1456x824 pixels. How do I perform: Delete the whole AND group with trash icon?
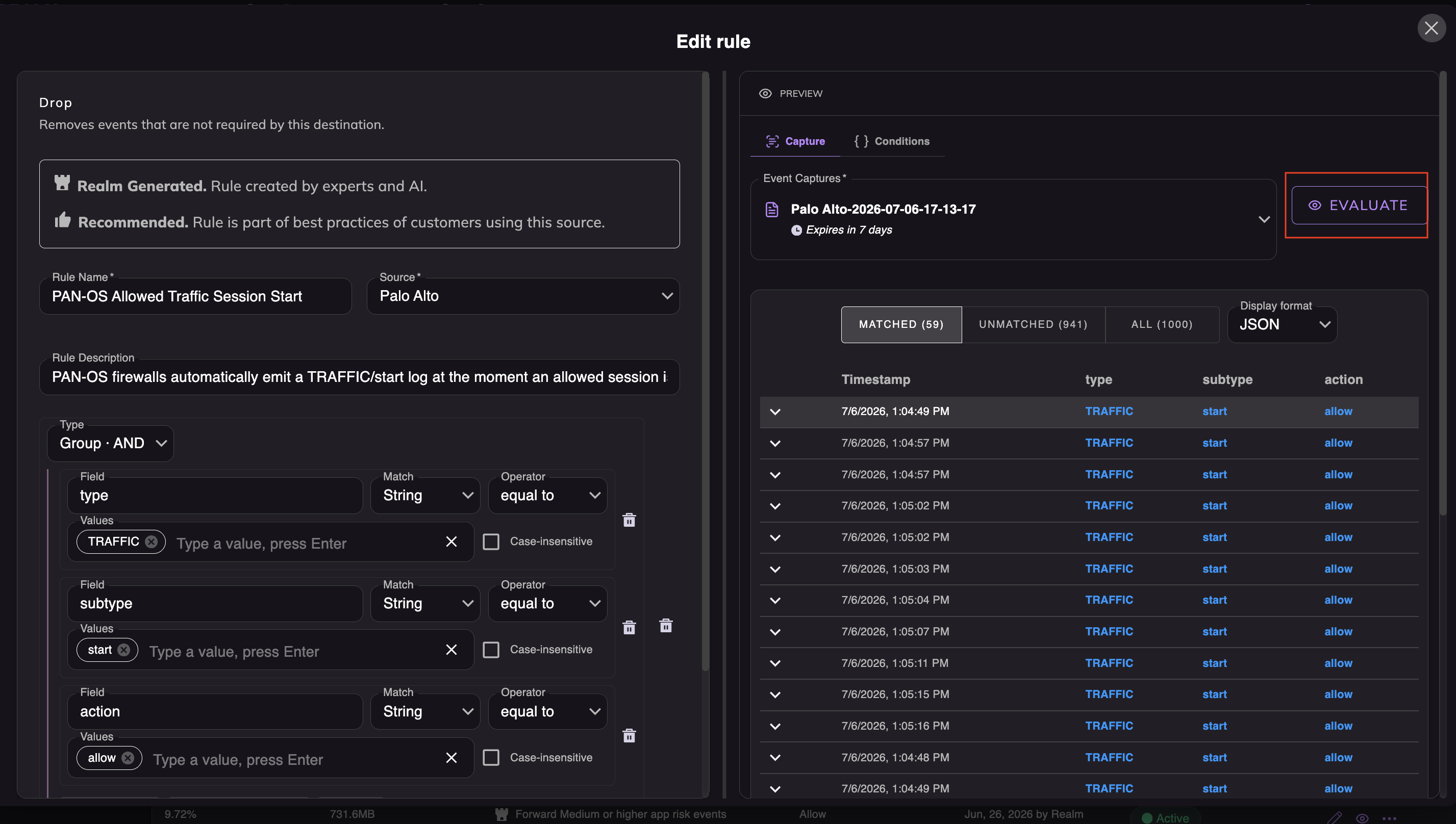[666, 626]
